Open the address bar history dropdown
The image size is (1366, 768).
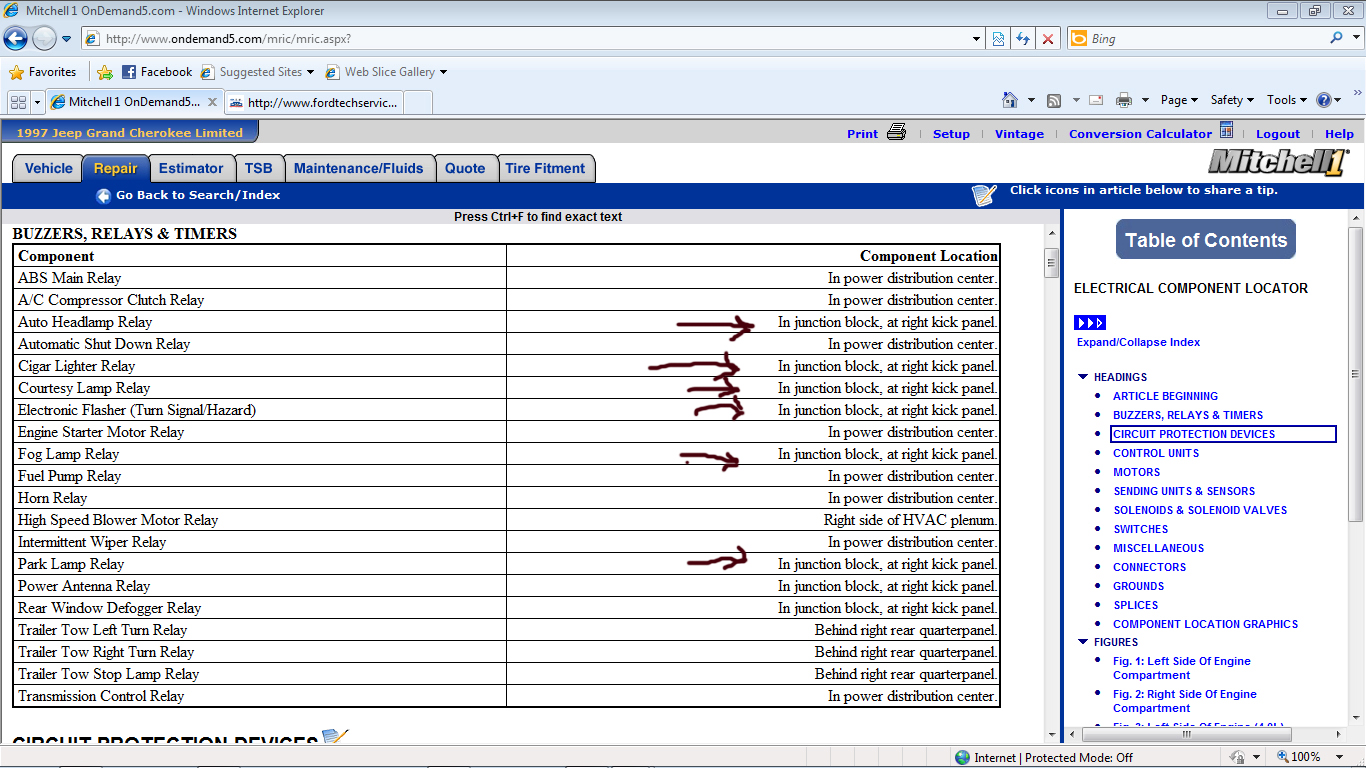click(977, 39)
